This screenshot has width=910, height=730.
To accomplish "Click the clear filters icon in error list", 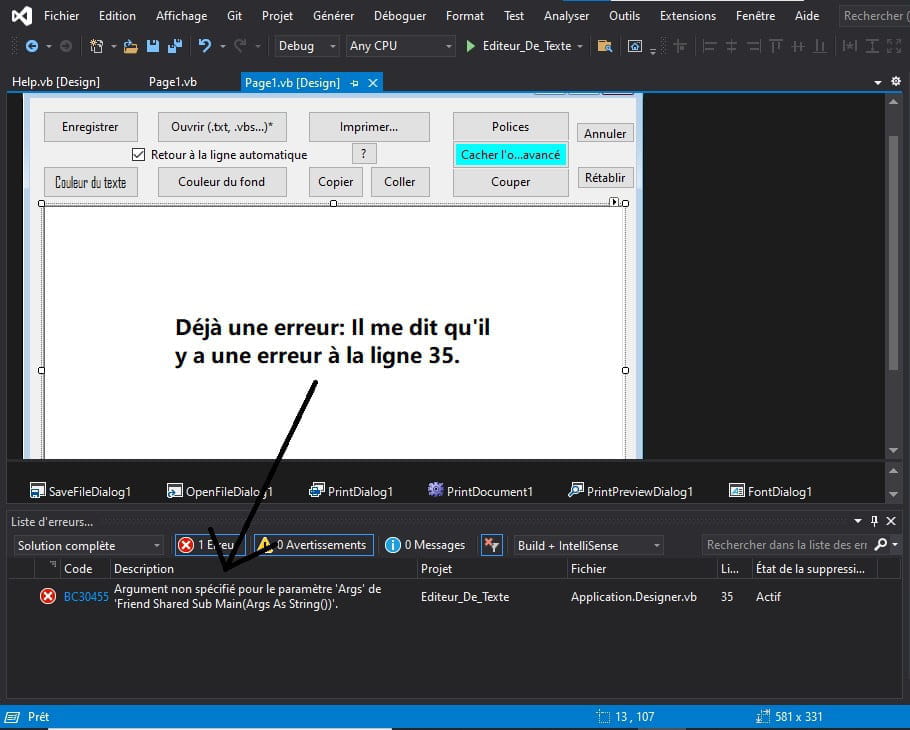I will [492, 545].
